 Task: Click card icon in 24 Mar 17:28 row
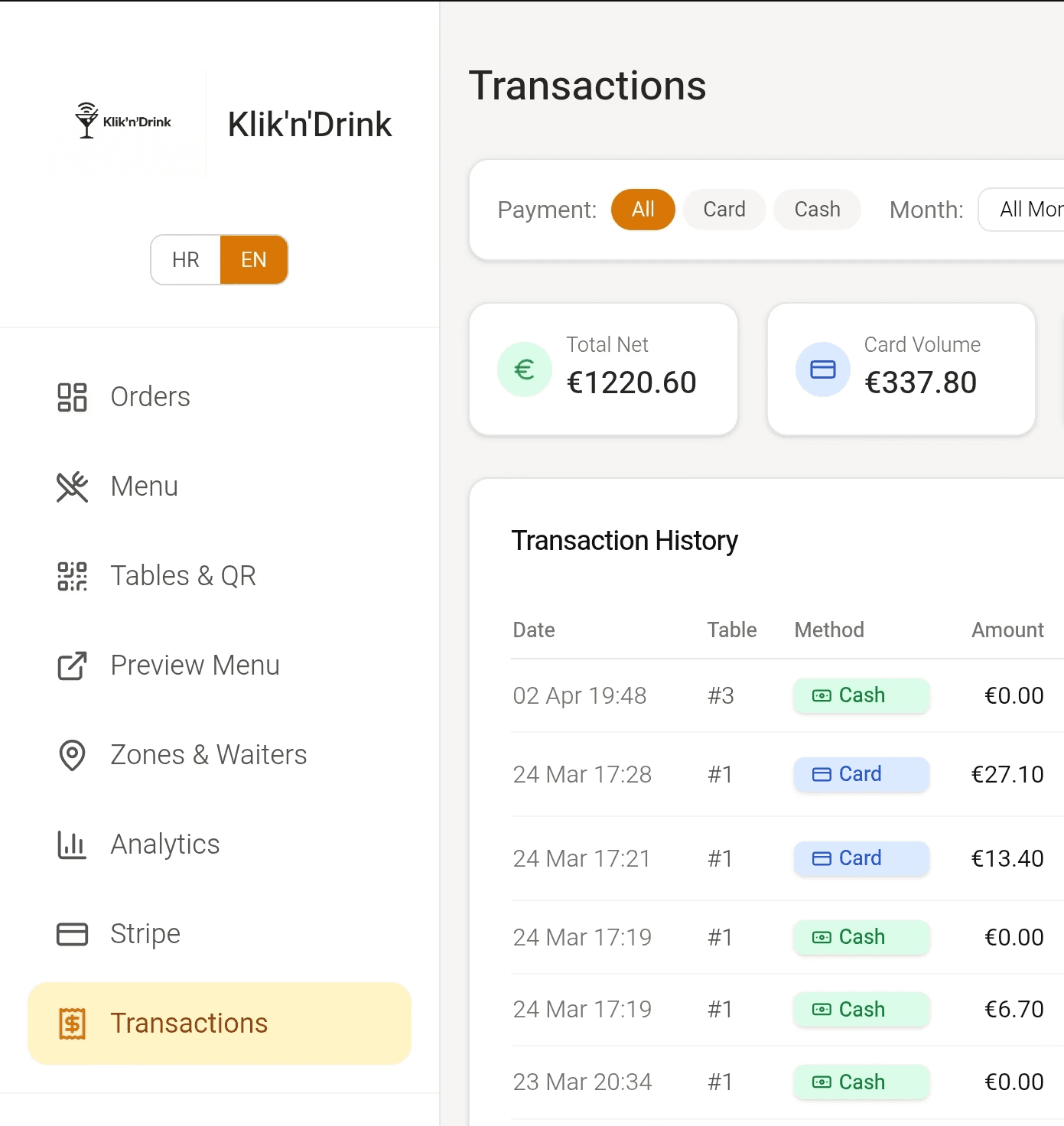[x=822, y=774]
